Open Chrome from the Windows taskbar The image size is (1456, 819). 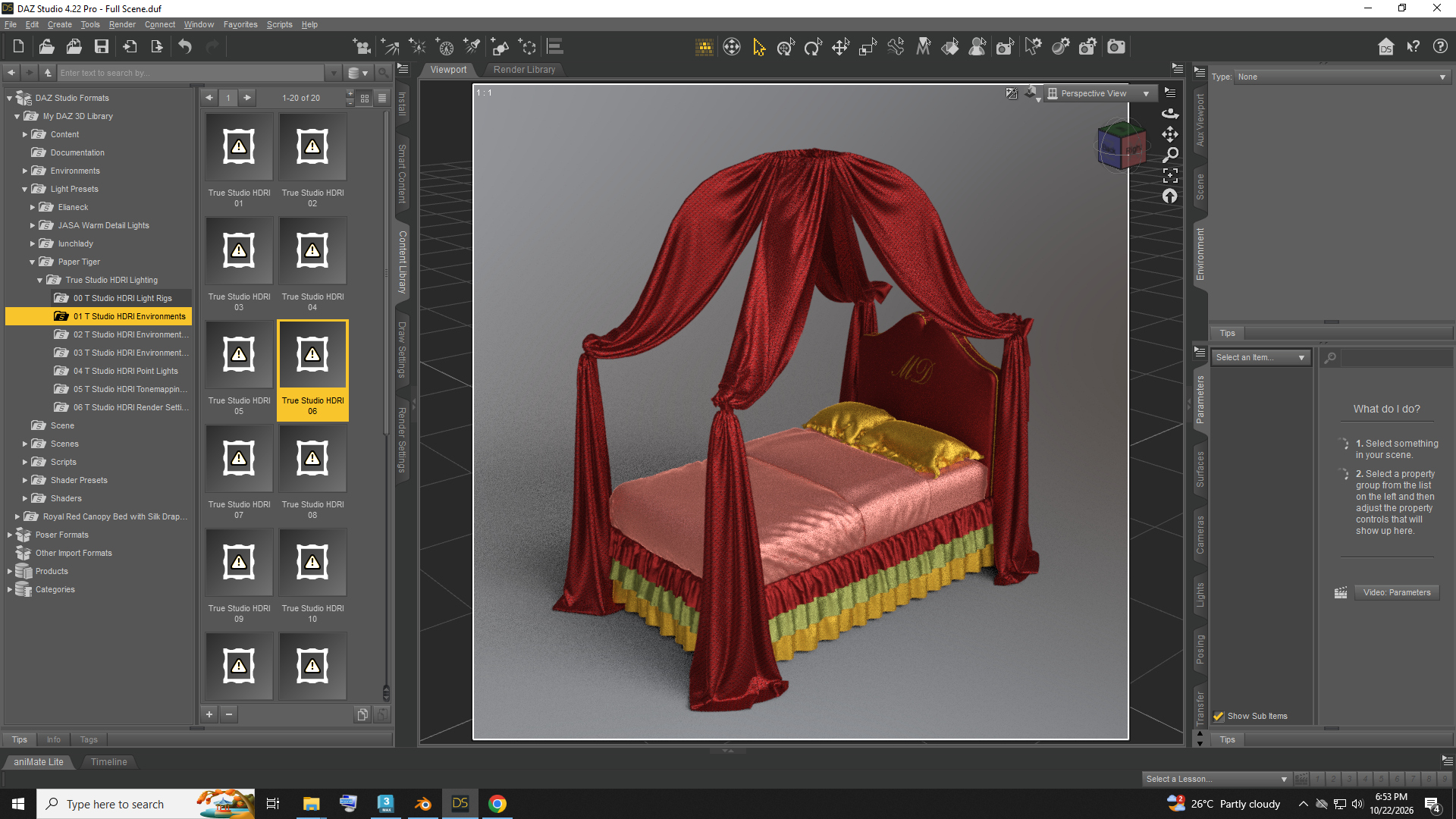(497, 804)
